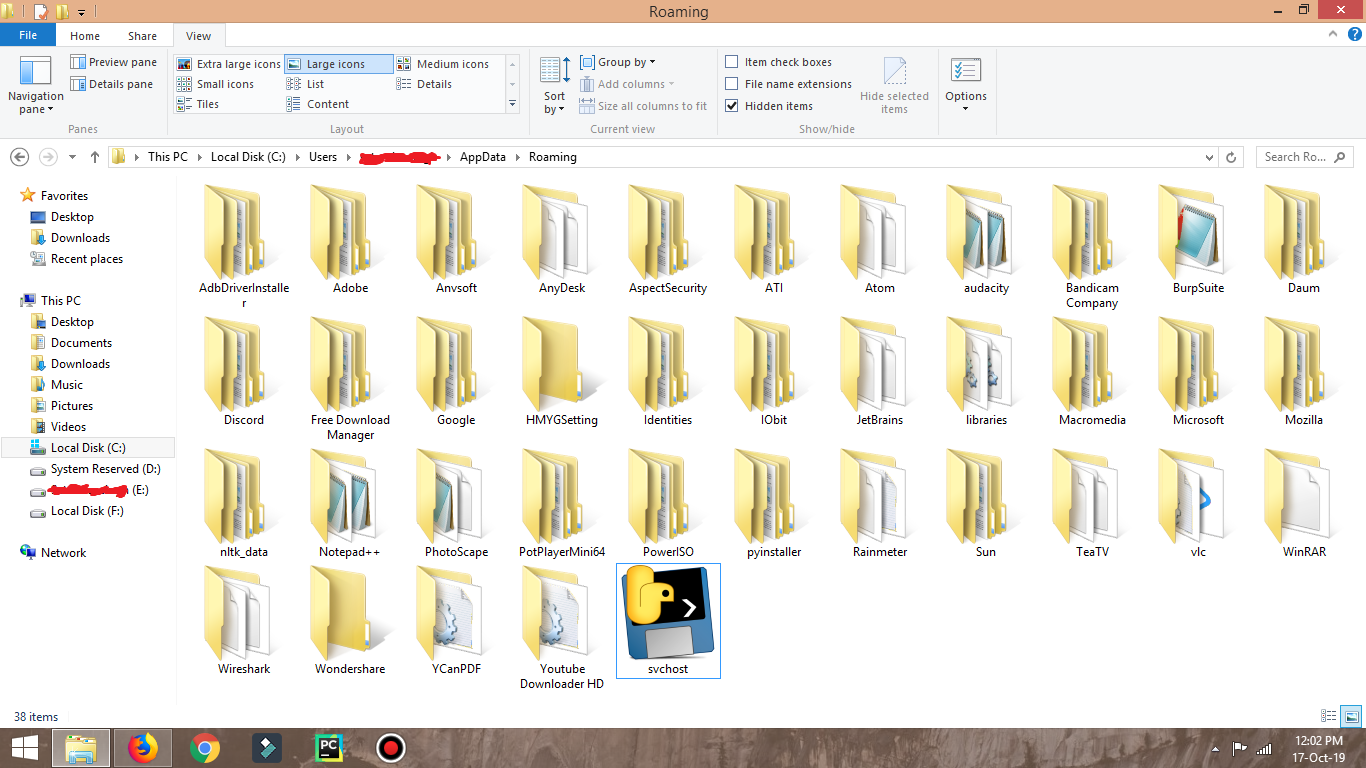Switch to large icons view in status bar

[1351, 716]
